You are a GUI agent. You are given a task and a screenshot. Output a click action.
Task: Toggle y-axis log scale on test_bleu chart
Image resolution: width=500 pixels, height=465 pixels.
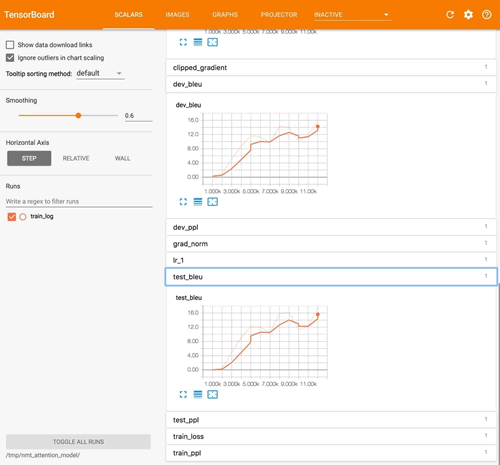coord(198,394)
